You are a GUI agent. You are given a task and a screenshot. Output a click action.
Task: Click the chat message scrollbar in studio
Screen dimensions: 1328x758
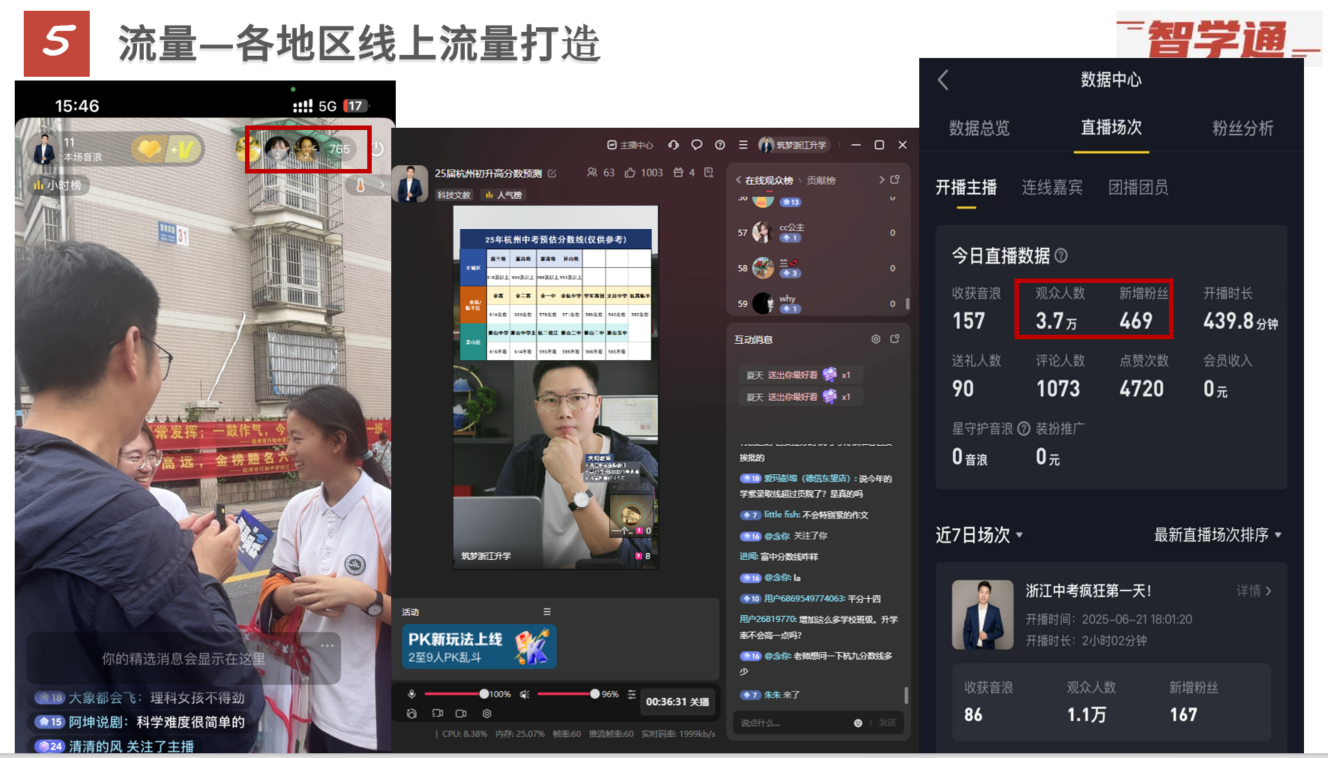click(907, 695)
